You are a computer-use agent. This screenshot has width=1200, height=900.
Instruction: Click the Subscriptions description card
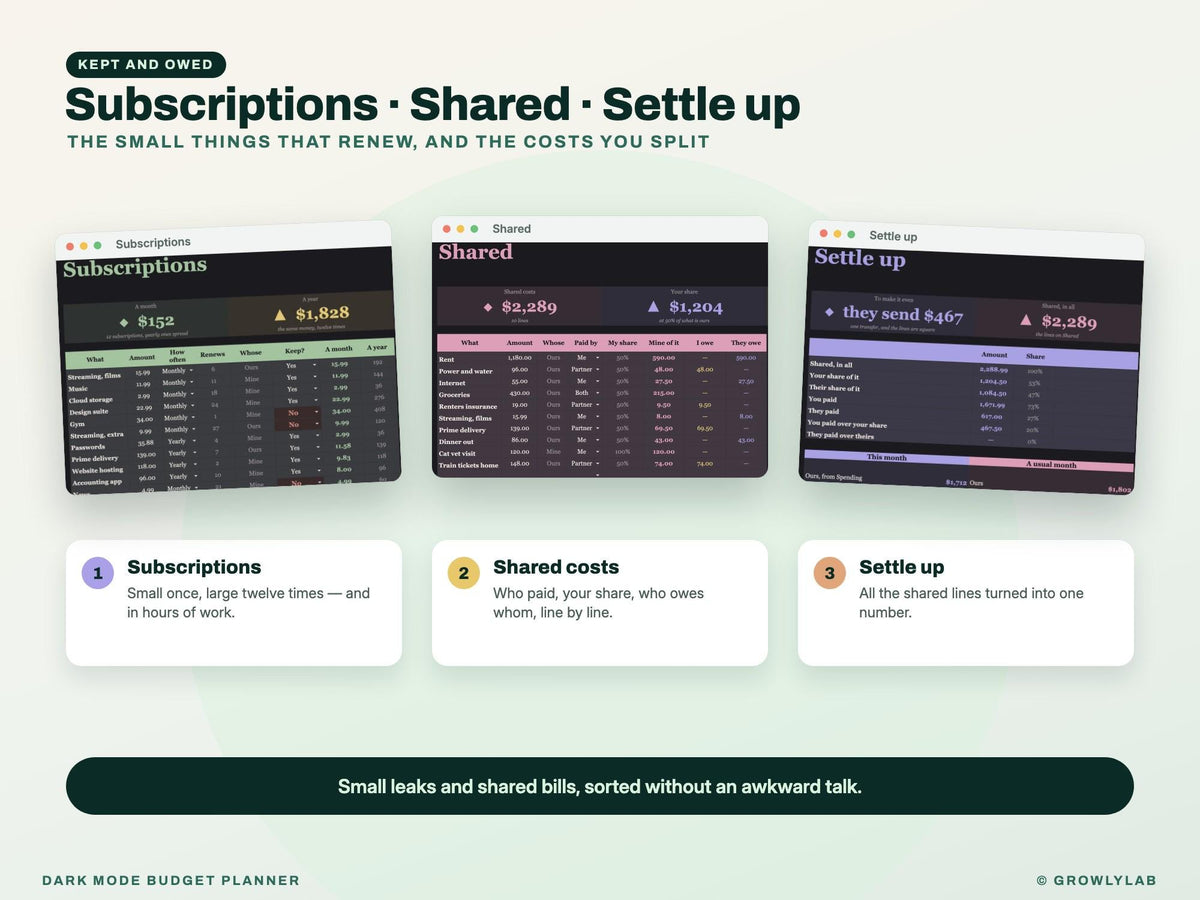point(234,603)
